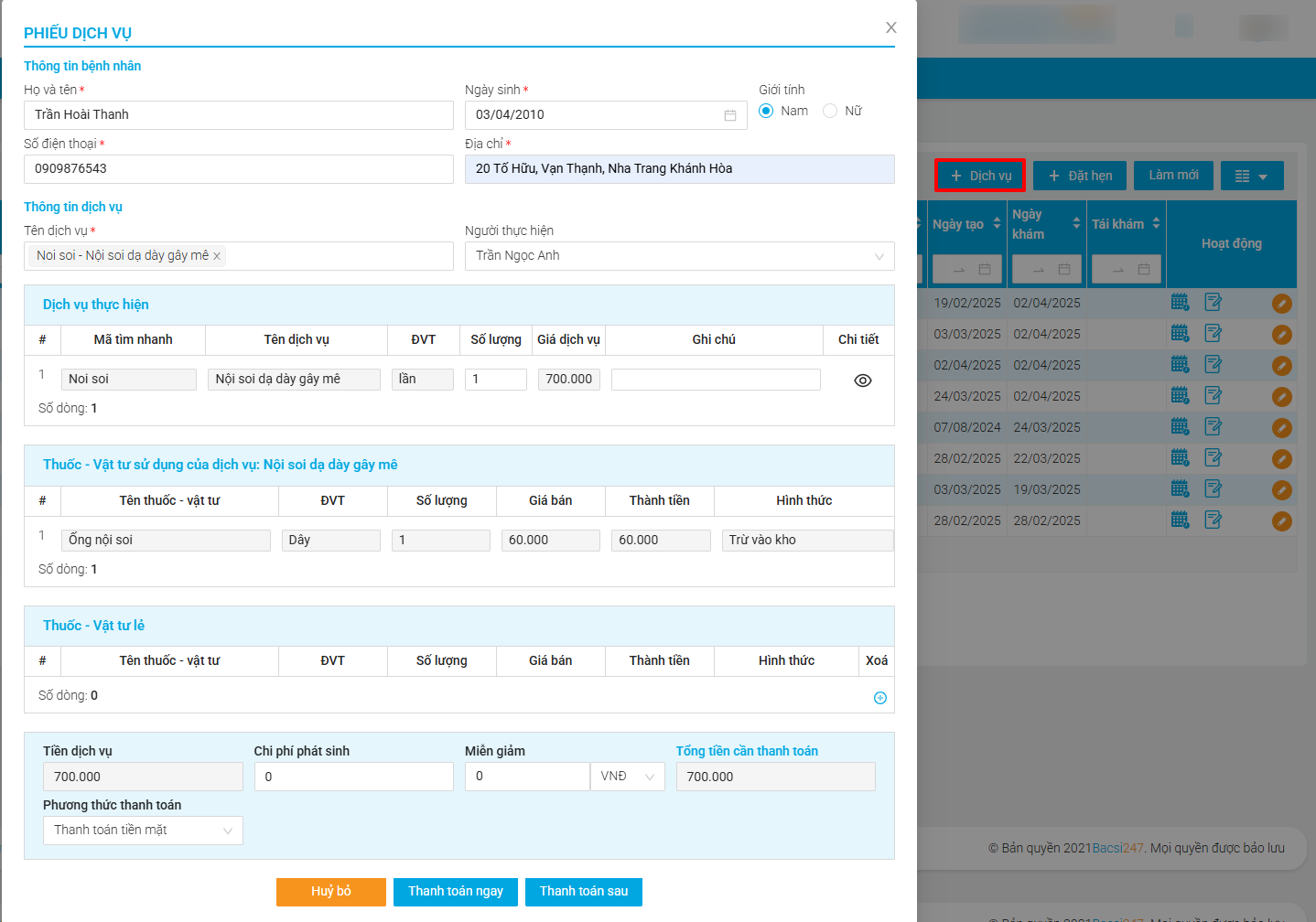Click orange edit icon in row 03/03/2025 - 02/04/2025
This screenshot has height=922, width=1316.
(x=1282, y=335)
